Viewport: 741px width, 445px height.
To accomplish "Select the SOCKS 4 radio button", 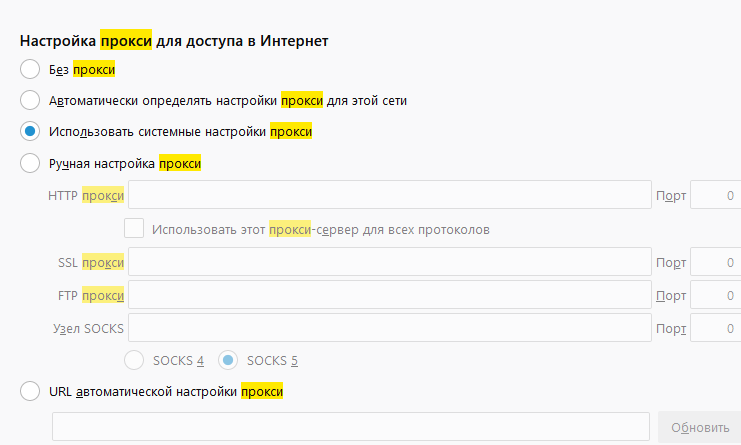I will (134, 359).
